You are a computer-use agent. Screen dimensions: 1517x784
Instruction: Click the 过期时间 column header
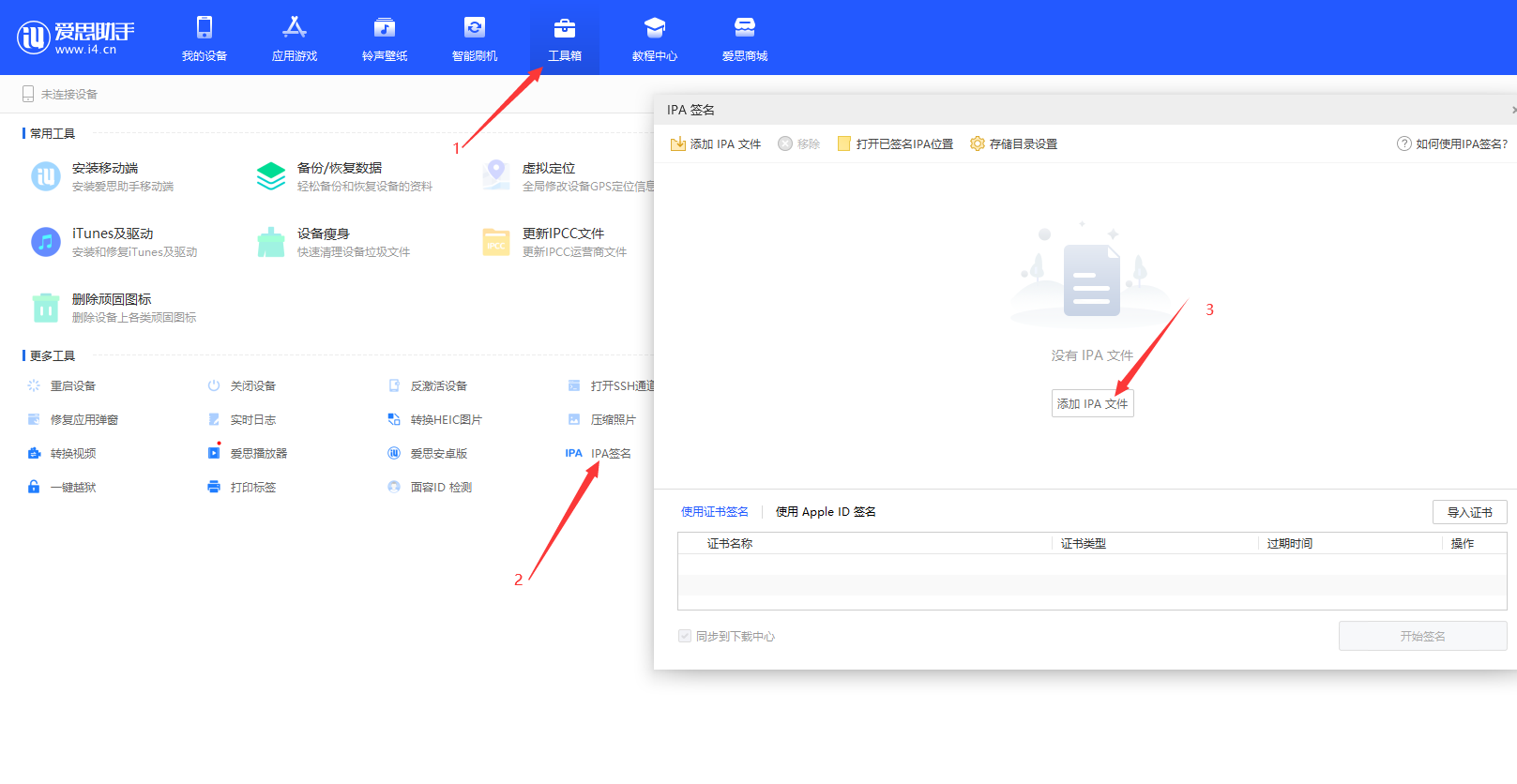(1290, 543)
